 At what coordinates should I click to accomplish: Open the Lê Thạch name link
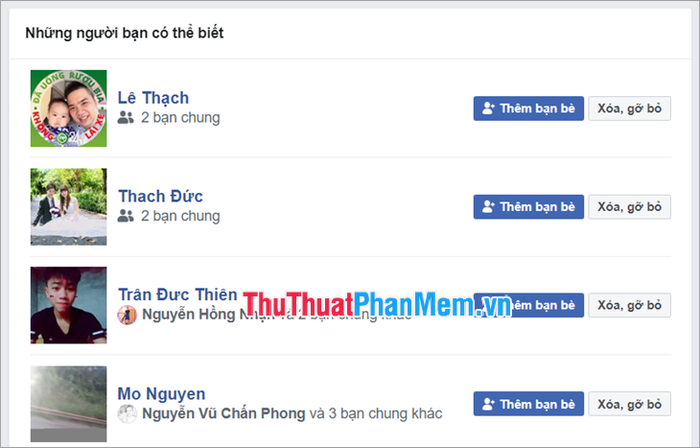coord(153,98)
